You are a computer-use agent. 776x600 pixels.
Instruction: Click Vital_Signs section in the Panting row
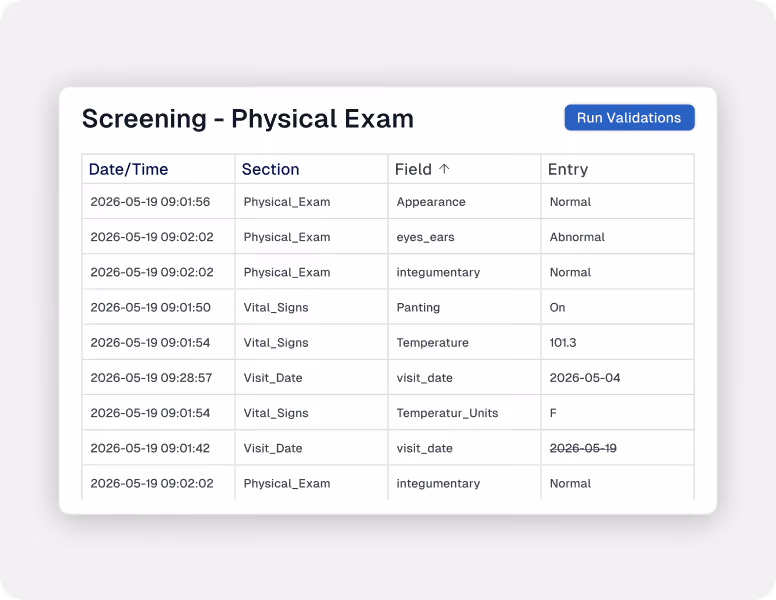276,307
